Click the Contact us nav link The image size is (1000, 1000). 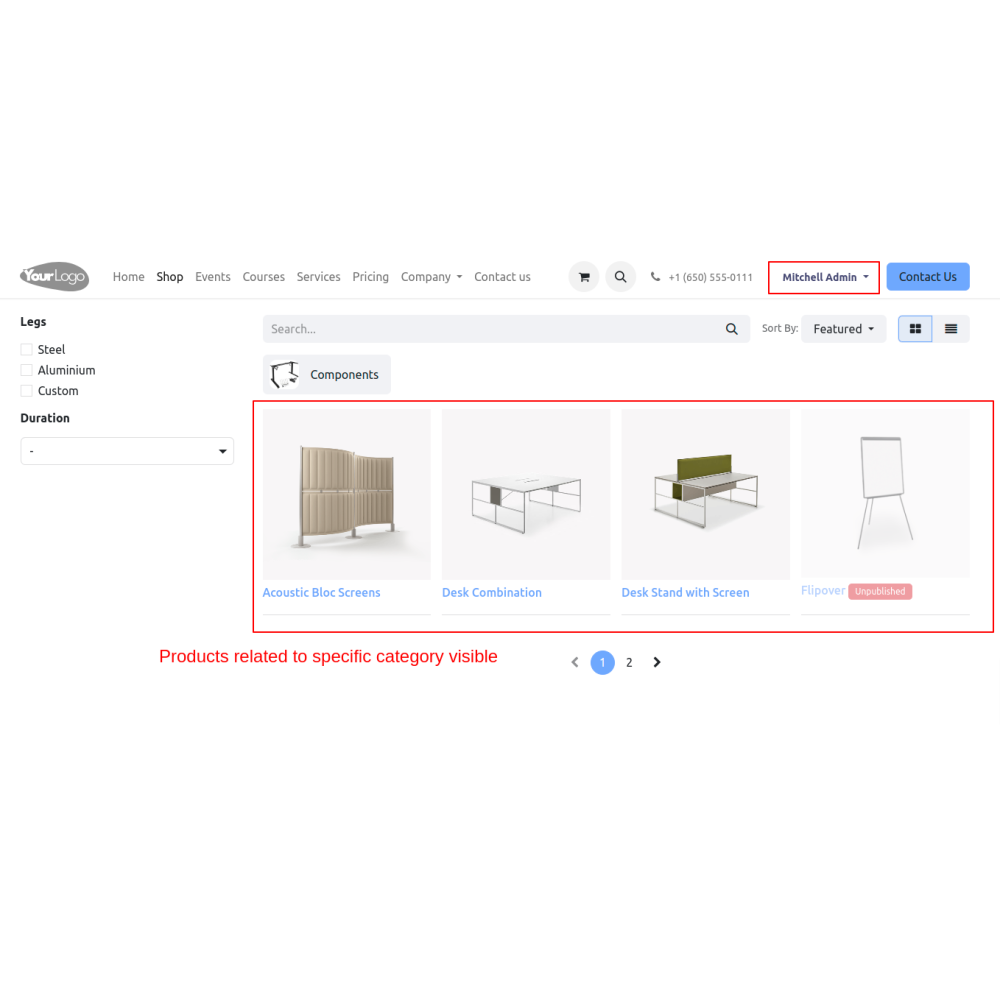tap(502, 277)
